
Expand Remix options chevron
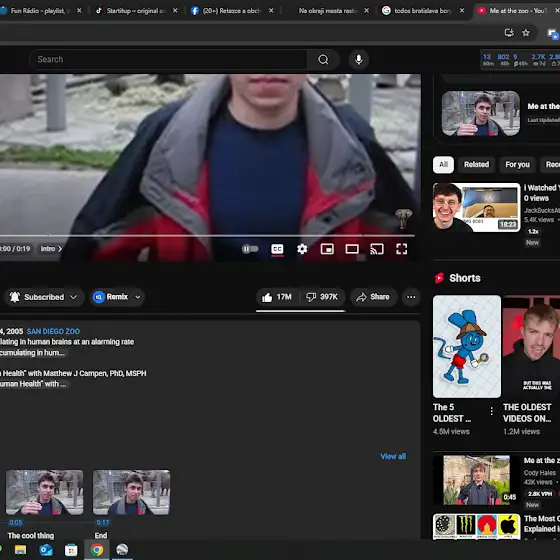tap(138, 297)
